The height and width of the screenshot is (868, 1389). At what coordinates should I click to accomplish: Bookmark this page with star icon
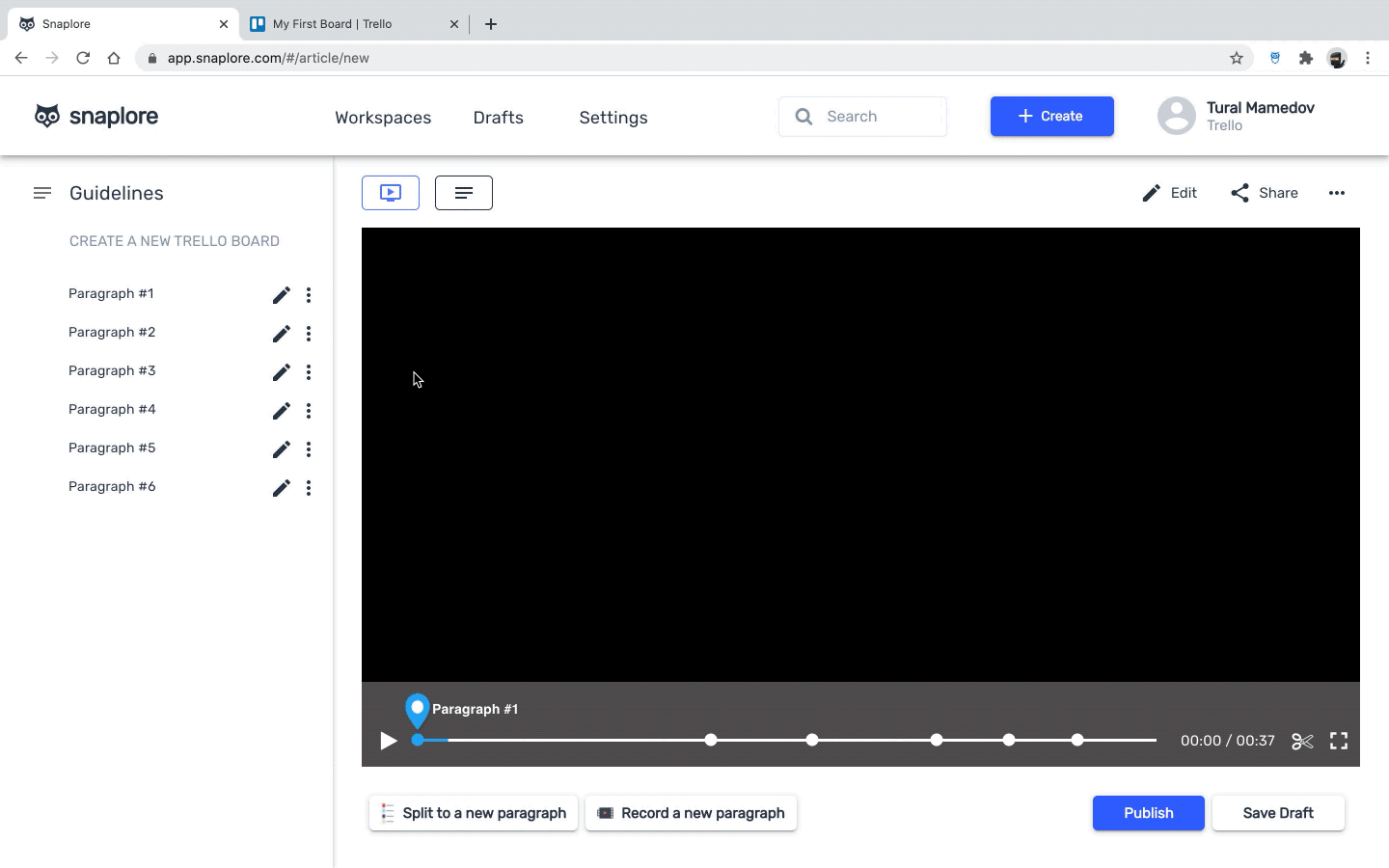[1237, 58]
